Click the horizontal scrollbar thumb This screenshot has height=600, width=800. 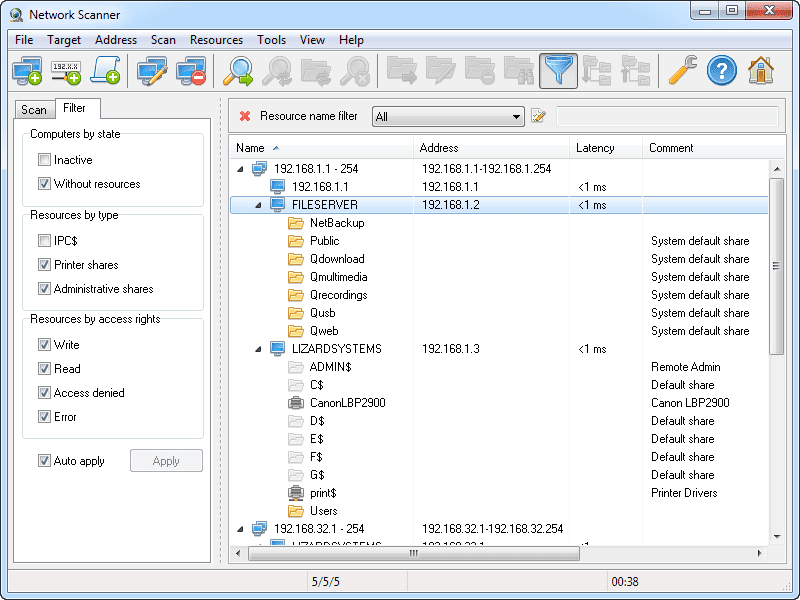pyautogui.click(x=414, y=553)
